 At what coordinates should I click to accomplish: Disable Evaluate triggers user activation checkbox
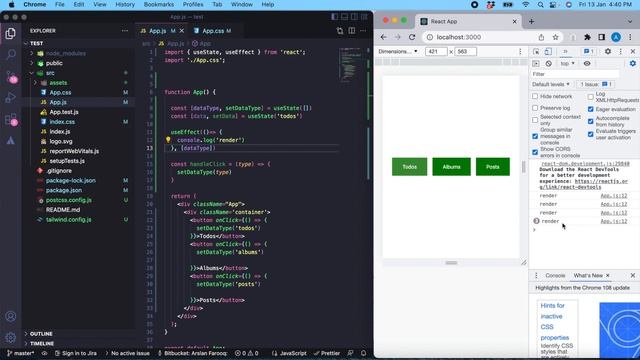(x=591, y=134)
